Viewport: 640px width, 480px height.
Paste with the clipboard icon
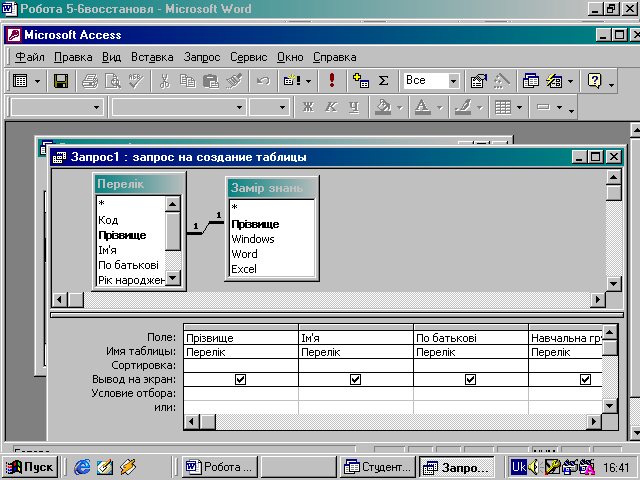(x=211, y=81)
